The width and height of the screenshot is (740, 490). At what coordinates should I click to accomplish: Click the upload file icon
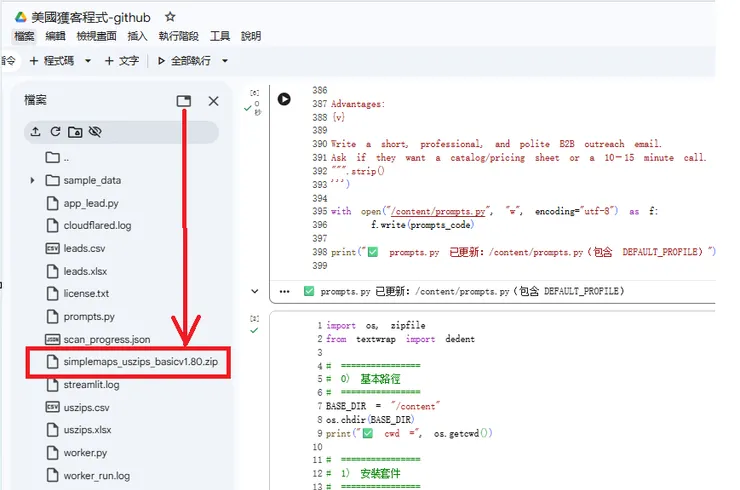pos(35,132)
